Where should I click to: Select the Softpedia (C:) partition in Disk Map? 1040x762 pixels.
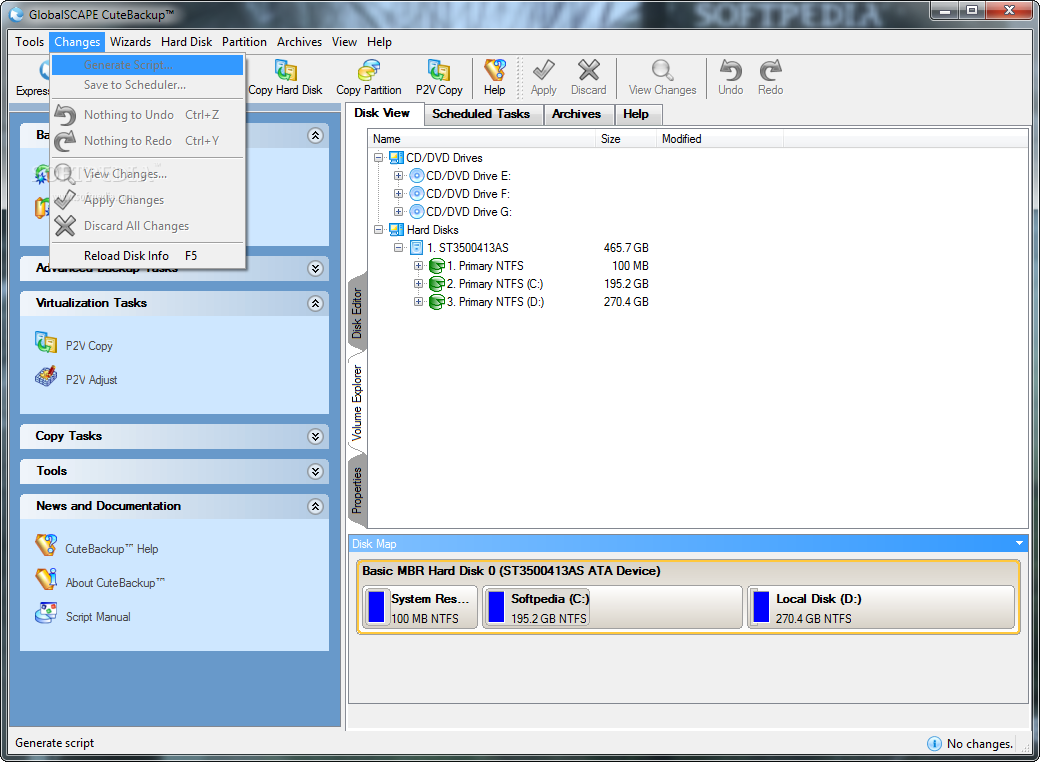point(612,607)
